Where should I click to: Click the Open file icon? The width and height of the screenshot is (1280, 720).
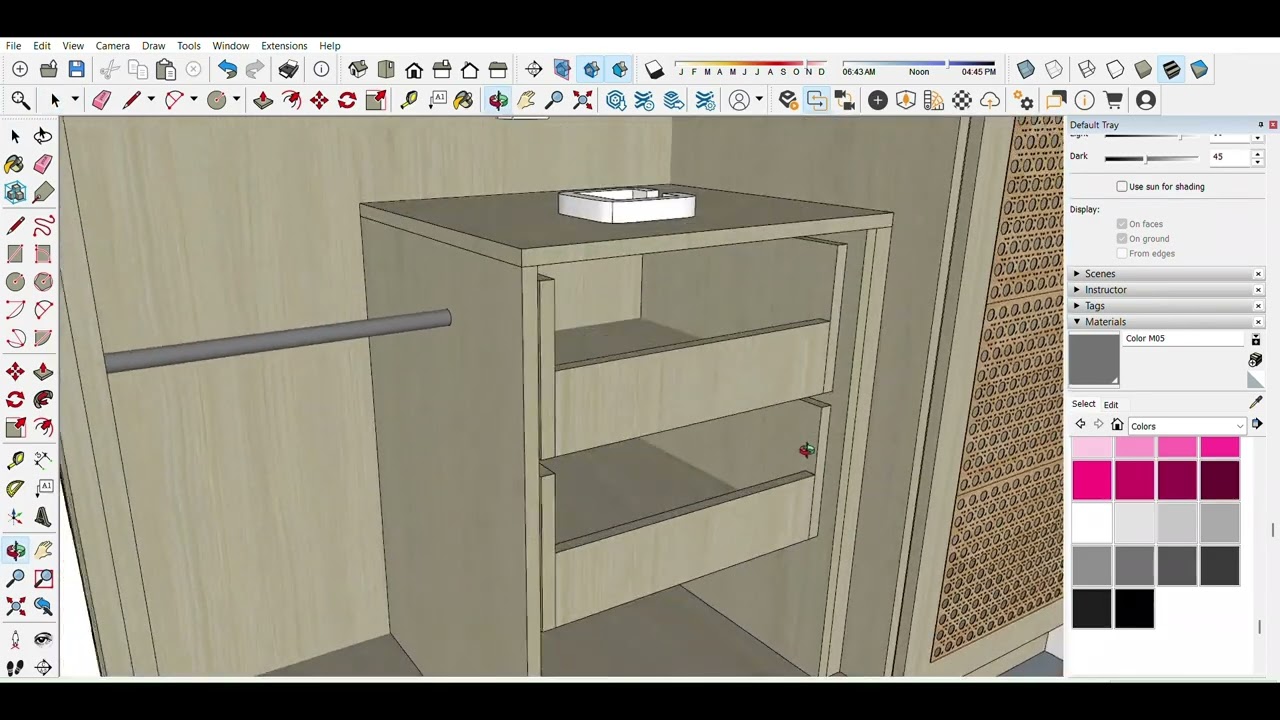tap(48, 69)
